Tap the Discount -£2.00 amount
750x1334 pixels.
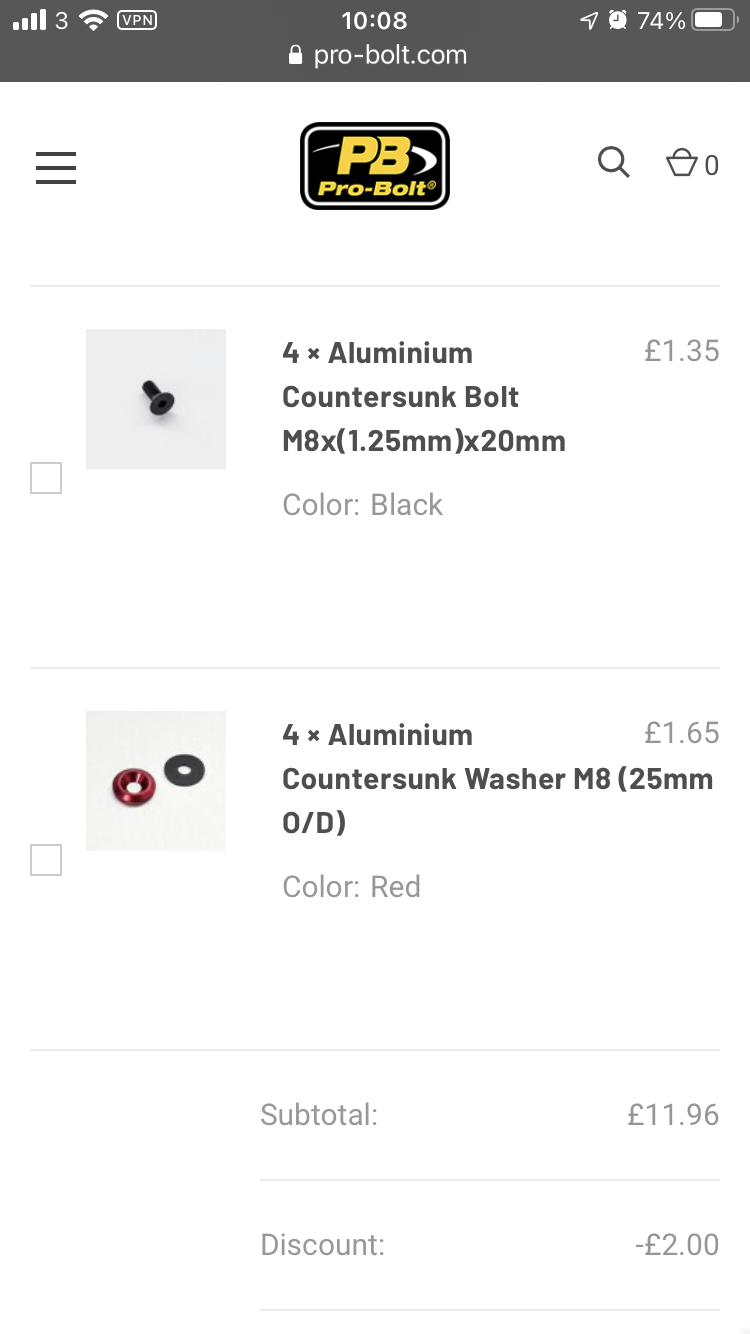pos(677,1245)
